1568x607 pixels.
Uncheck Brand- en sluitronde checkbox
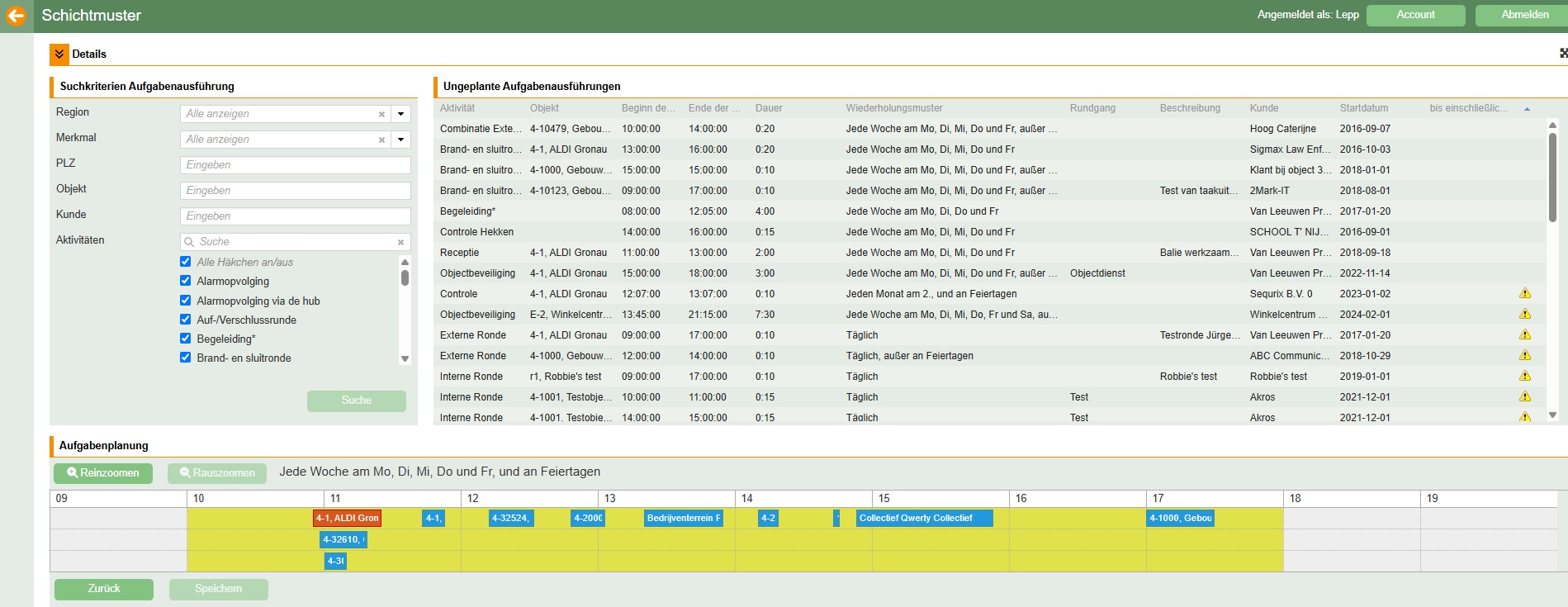[x=186, y=358]
